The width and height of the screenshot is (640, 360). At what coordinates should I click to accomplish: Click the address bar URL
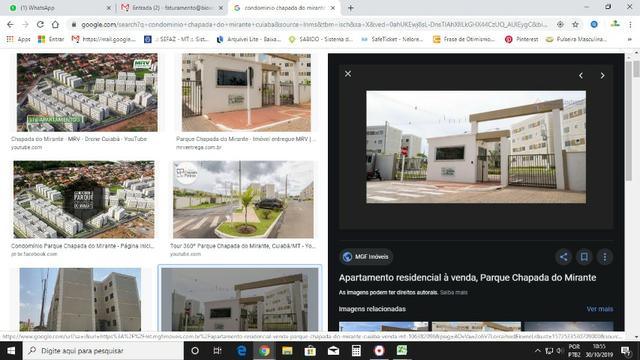313,24
